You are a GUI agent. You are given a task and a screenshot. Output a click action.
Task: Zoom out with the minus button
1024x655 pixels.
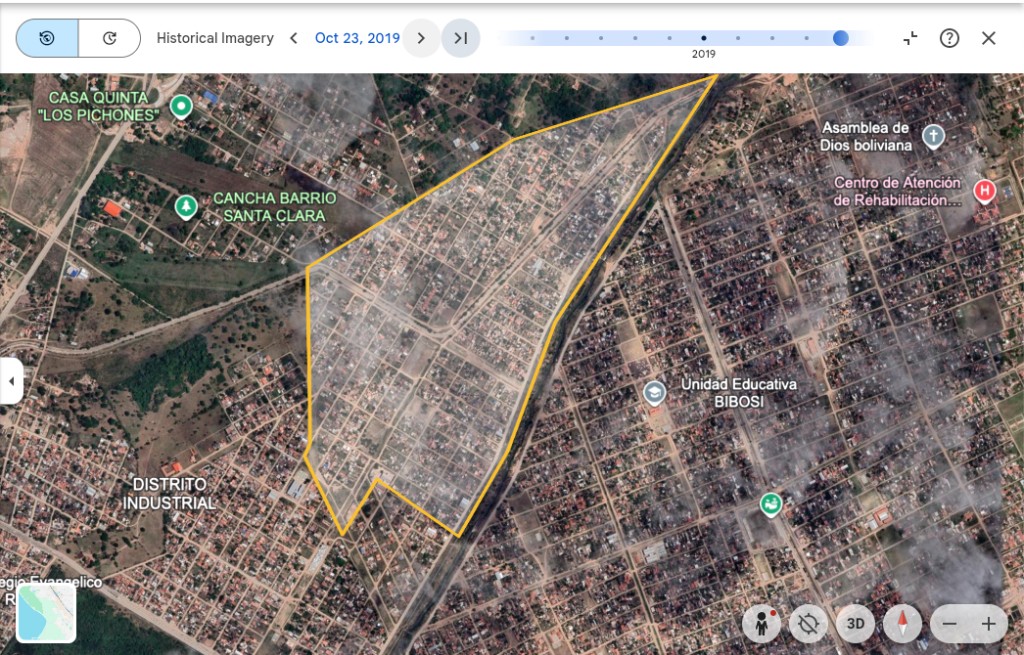pyautogui.click(x=950, y=624)
